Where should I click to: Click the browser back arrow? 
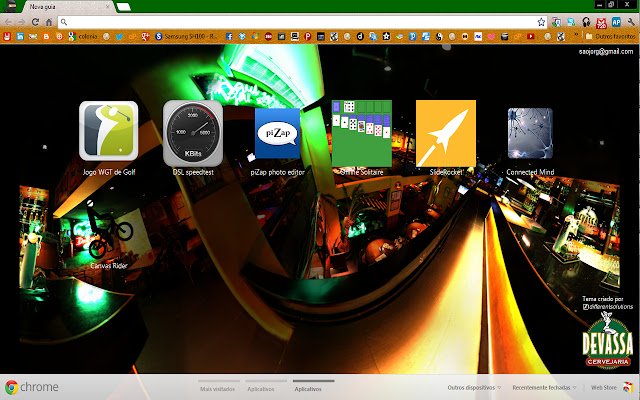pos(9,22)
